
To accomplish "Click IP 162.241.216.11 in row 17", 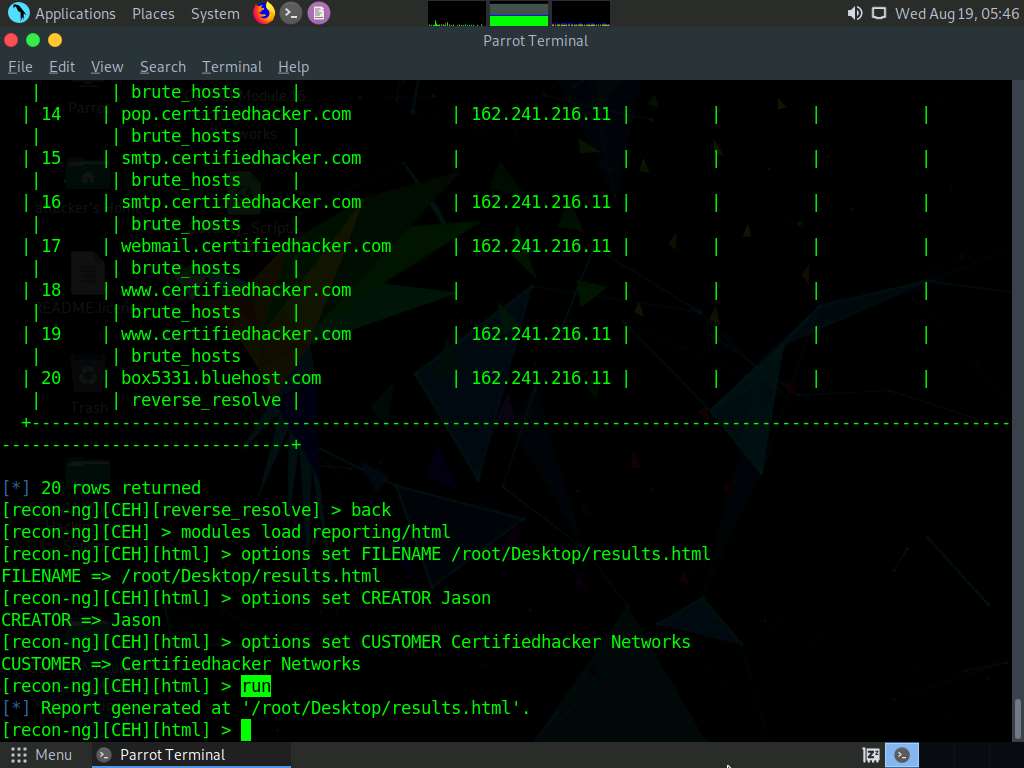I will click(x=541, y=246).
